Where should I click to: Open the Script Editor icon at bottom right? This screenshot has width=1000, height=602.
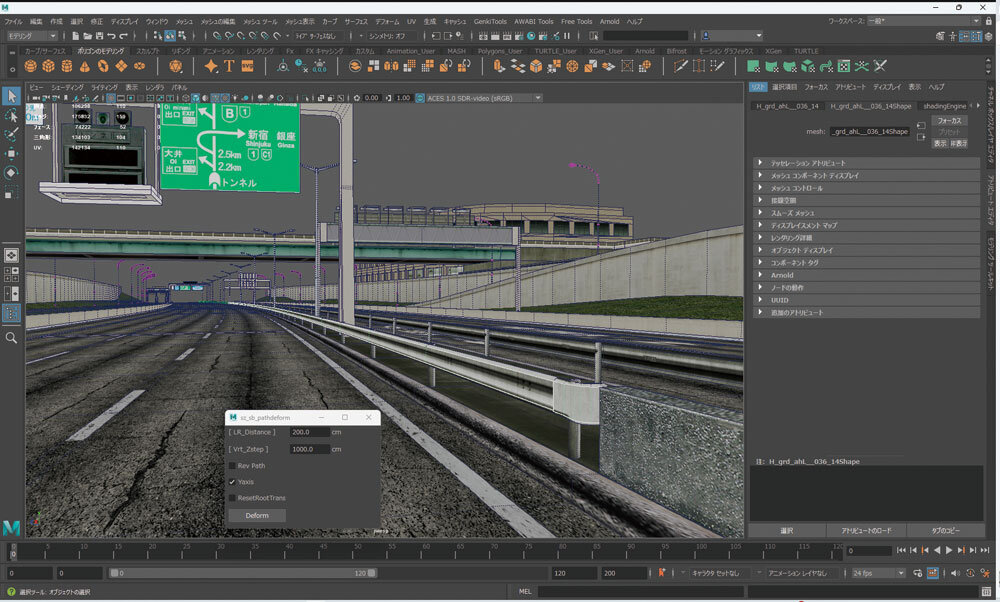(x=989, y=592)
